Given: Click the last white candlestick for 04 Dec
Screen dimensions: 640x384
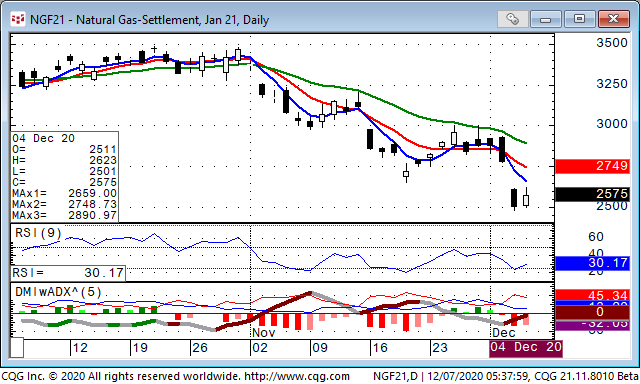Looking at the screenshot, I should (x=526, y=199).
